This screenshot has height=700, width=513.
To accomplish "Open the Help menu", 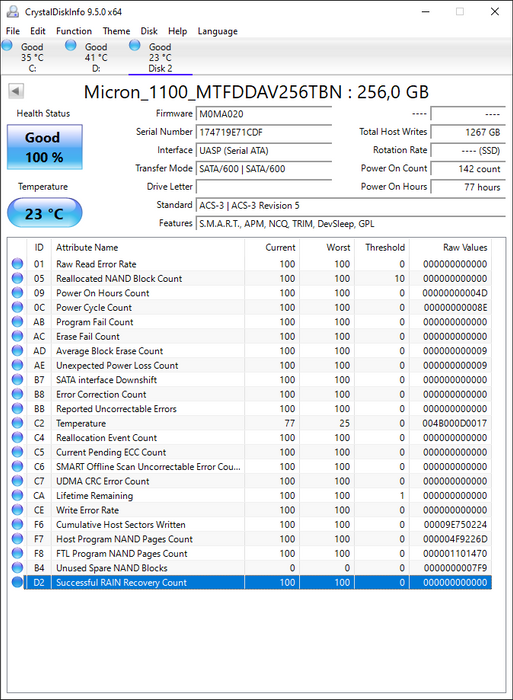I will coord(177,31).
